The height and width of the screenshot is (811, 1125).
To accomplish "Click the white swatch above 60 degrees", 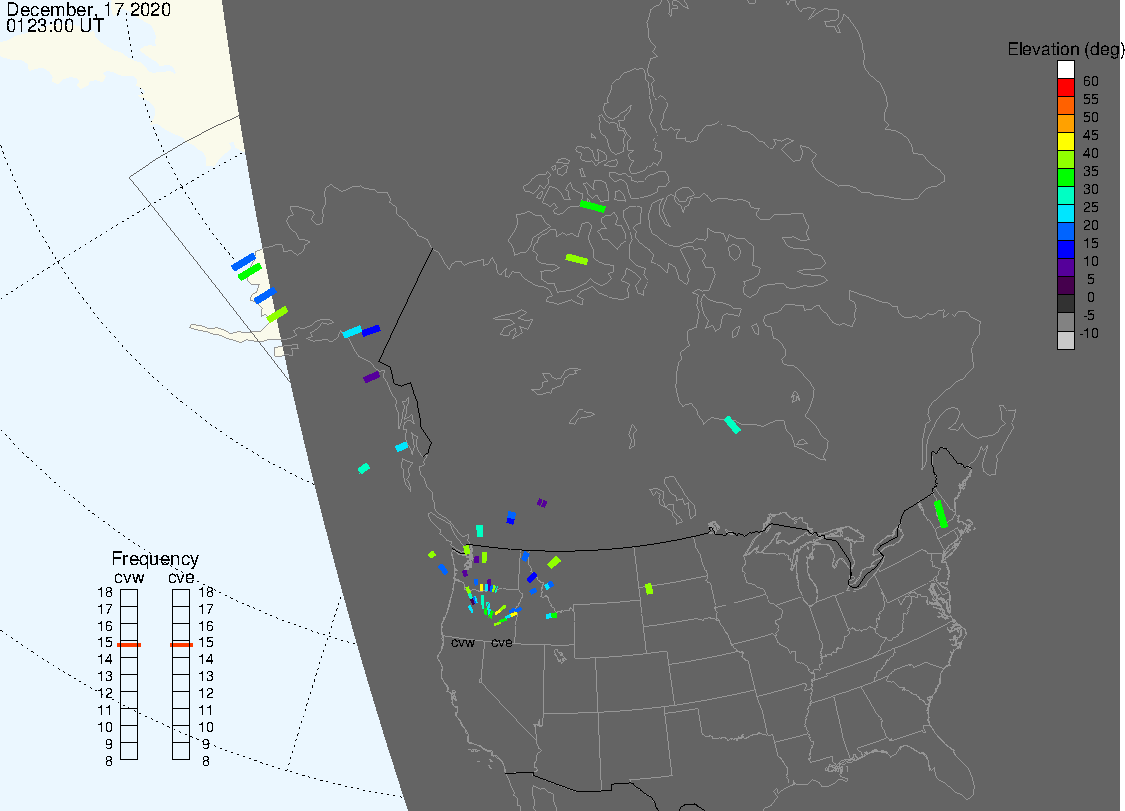I will [1065, 70].
